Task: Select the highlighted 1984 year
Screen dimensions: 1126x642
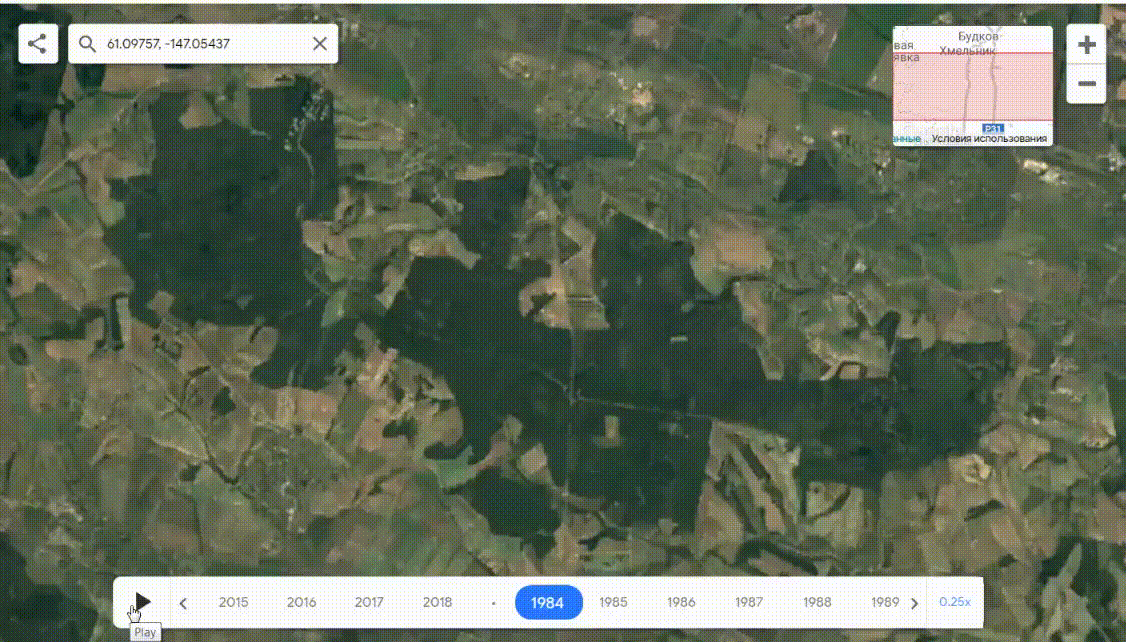Action: pos(548,602)
